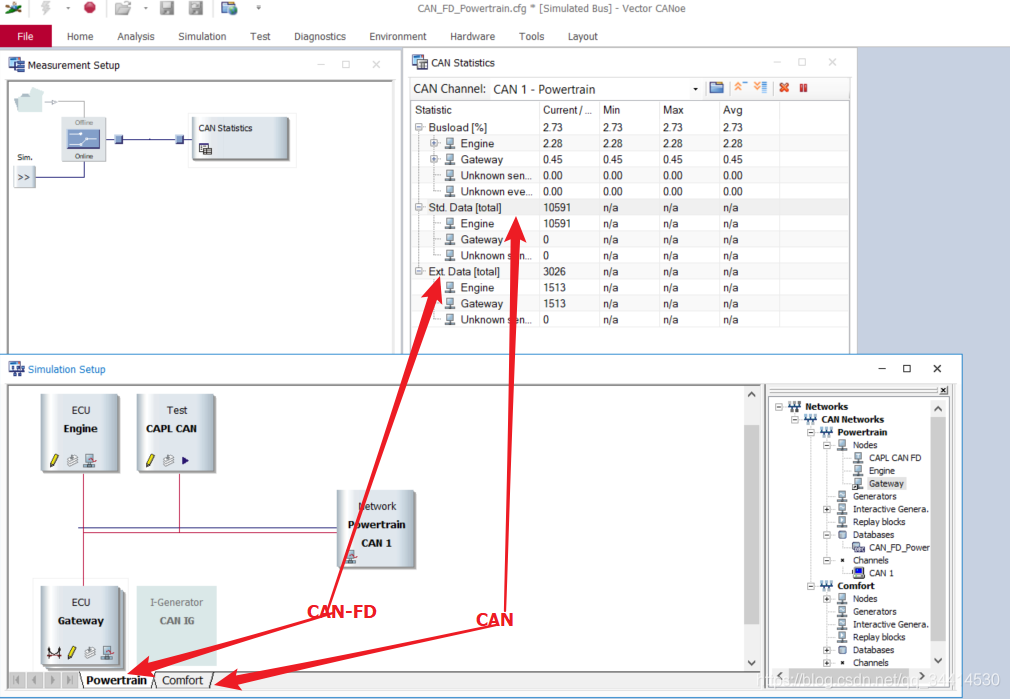This screenshot has width=1010, height=699.
Task: Click network tree horizontal scrollbar right arrow
Action: (x=922, y=675)
